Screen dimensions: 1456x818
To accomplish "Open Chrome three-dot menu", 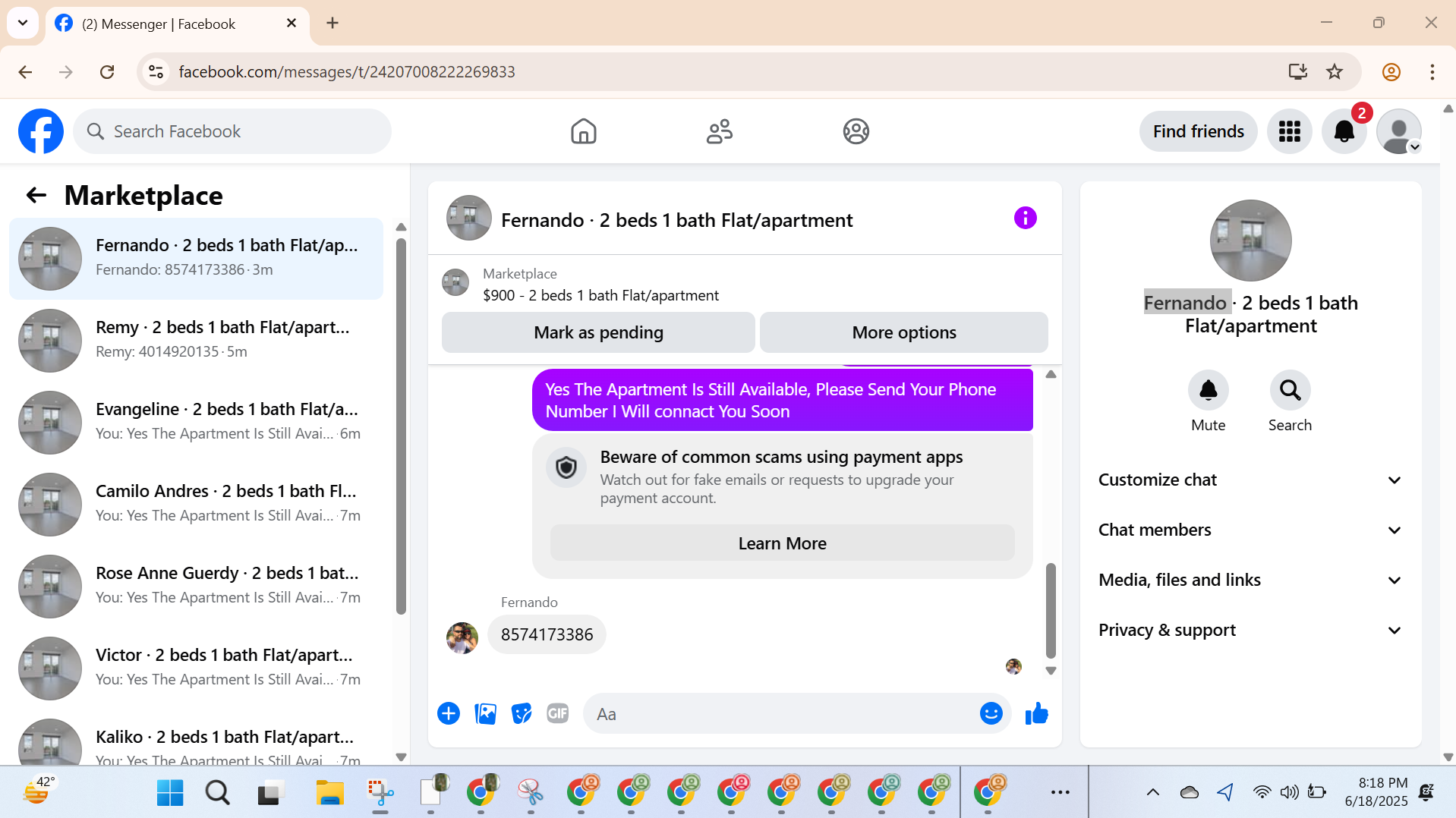I will pos(1432,72).
